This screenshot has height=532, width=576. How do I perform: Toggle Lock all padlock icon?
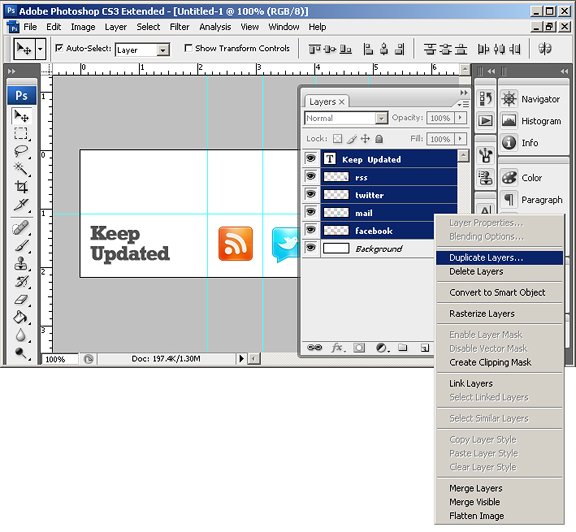point(379,139)
